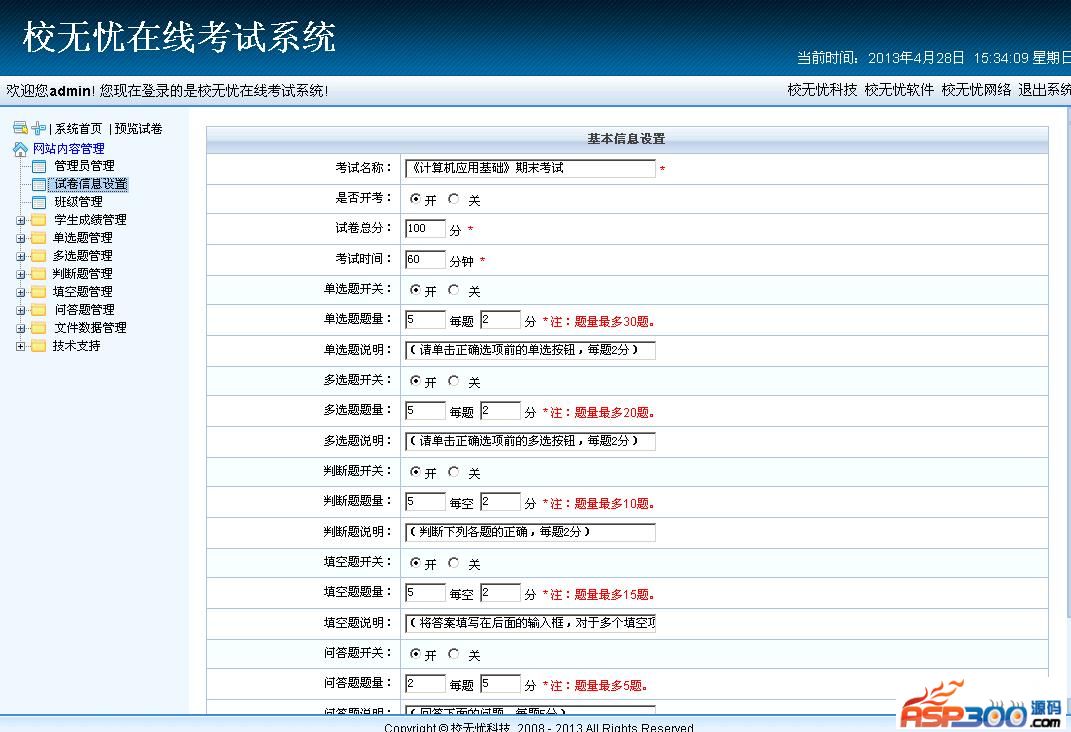Viewport: 1071px width, 732px height.
Task: Click the 预览试卷 link
Action: pos(139,128)
